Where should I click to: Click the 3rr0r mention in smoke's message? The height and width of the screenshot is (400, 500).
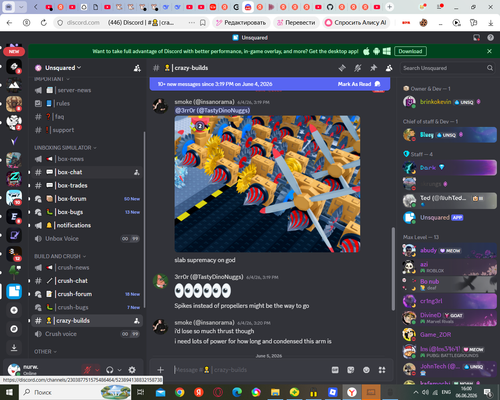[212, 110]
